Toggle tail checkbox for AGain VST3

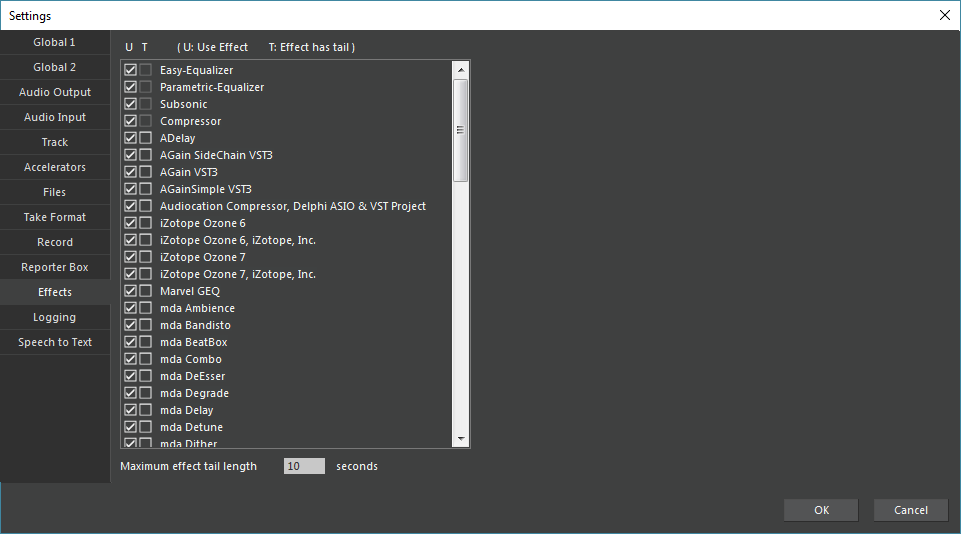146,172
